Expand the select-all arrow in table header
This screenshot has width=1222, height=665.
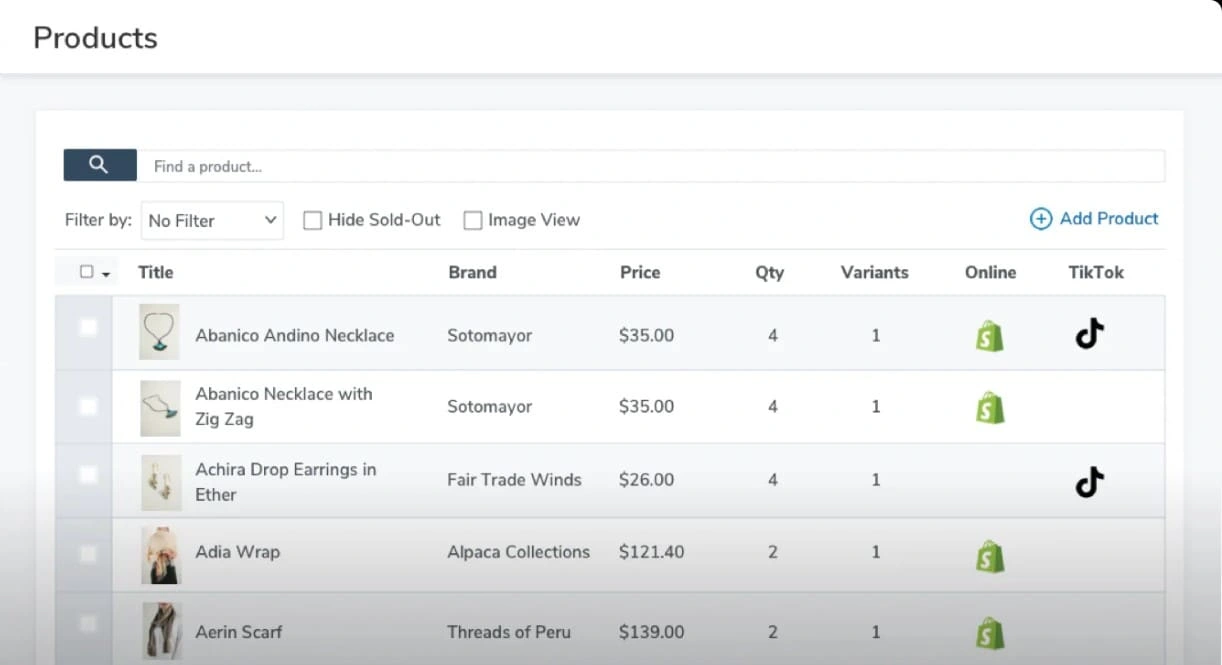pyautogui.click(x=106, y=273)
